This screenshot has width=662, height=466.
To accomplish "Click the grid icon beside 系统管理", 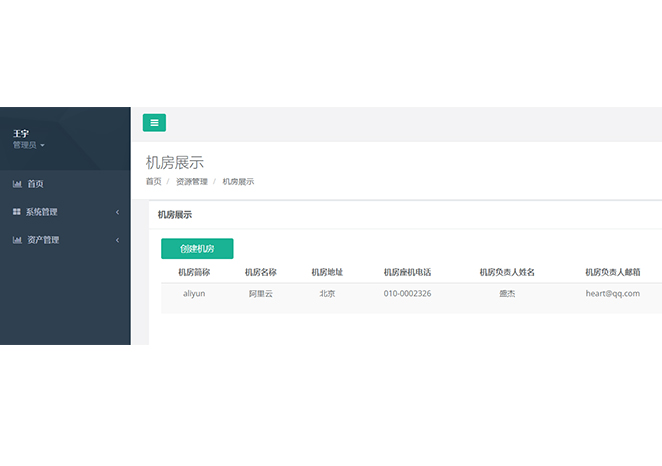I will click(17, 212).
